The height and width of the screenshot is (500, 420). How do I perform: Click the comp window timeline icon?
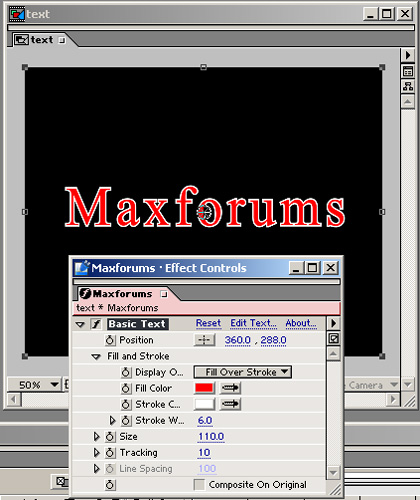coord(408,71)
